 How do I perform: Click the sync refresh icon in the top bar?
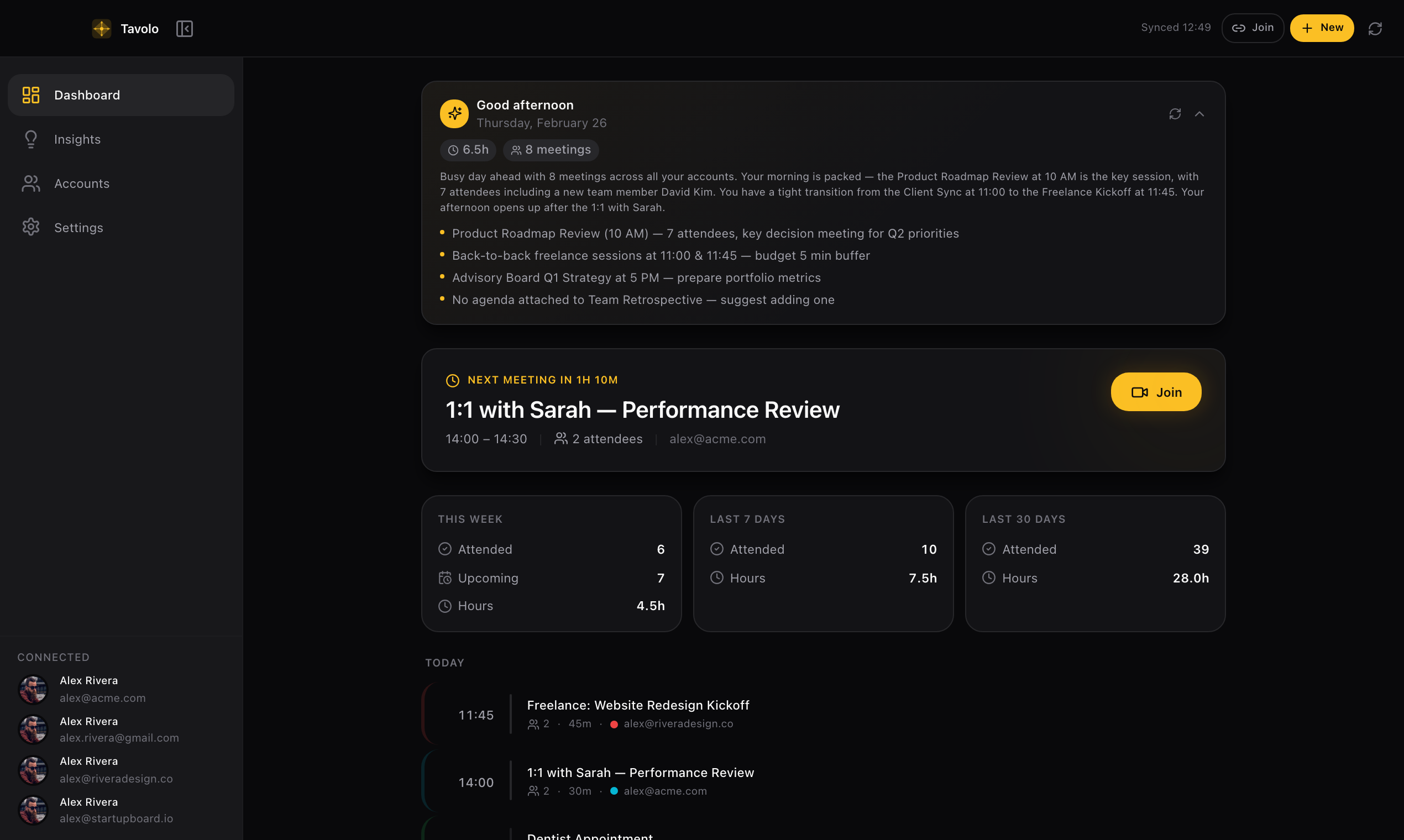tap(1376, 28)
